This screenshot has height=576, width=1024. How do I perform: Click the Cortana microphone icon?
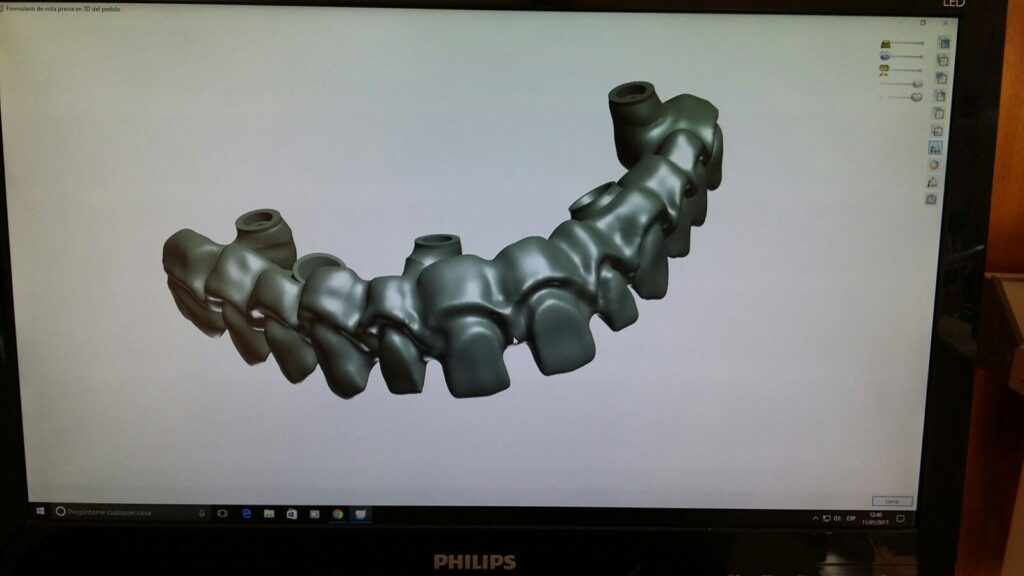pyautogui.click(x=201, y=513)
